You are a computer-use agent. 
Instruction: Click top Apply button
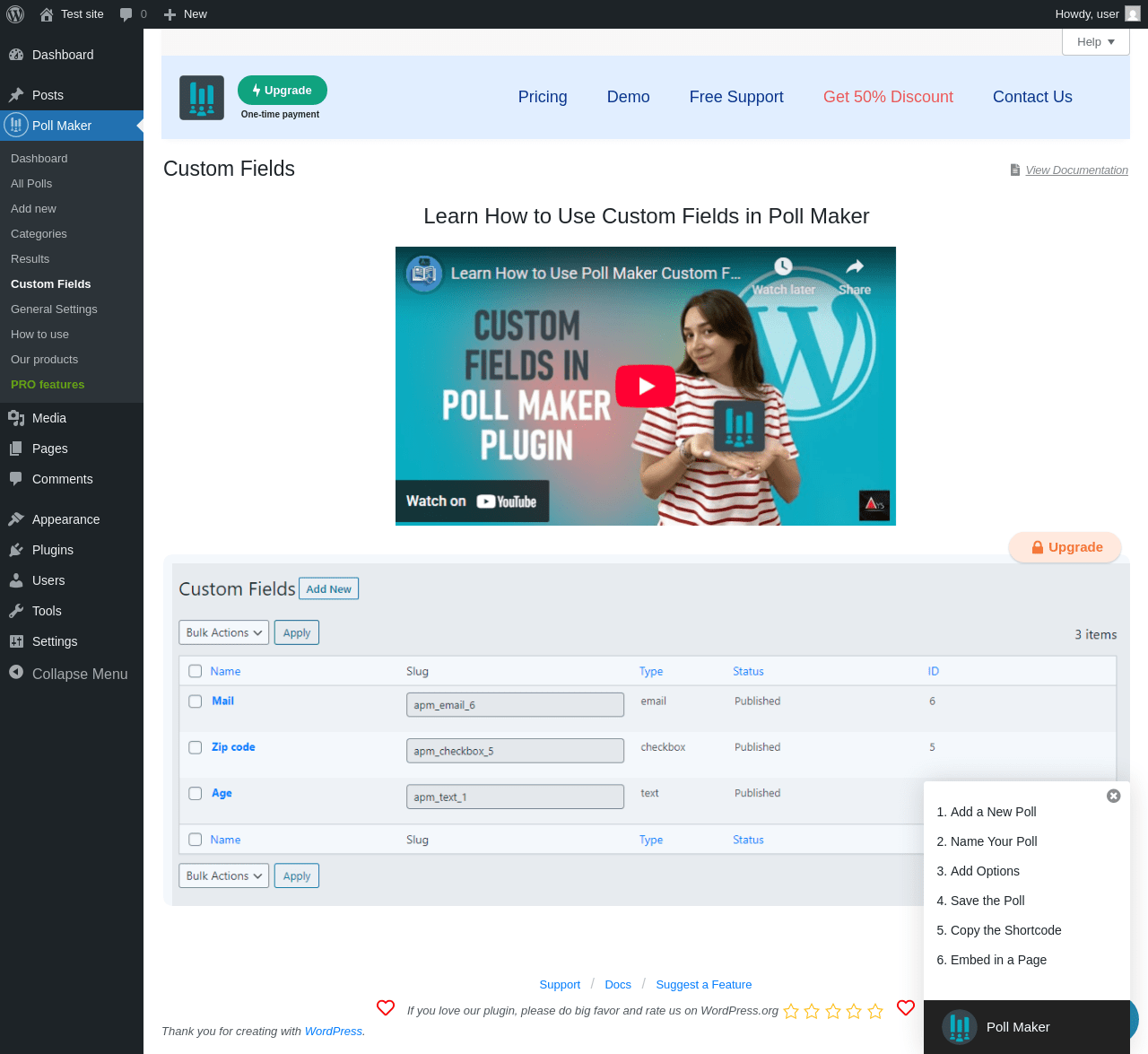[297, 632]
